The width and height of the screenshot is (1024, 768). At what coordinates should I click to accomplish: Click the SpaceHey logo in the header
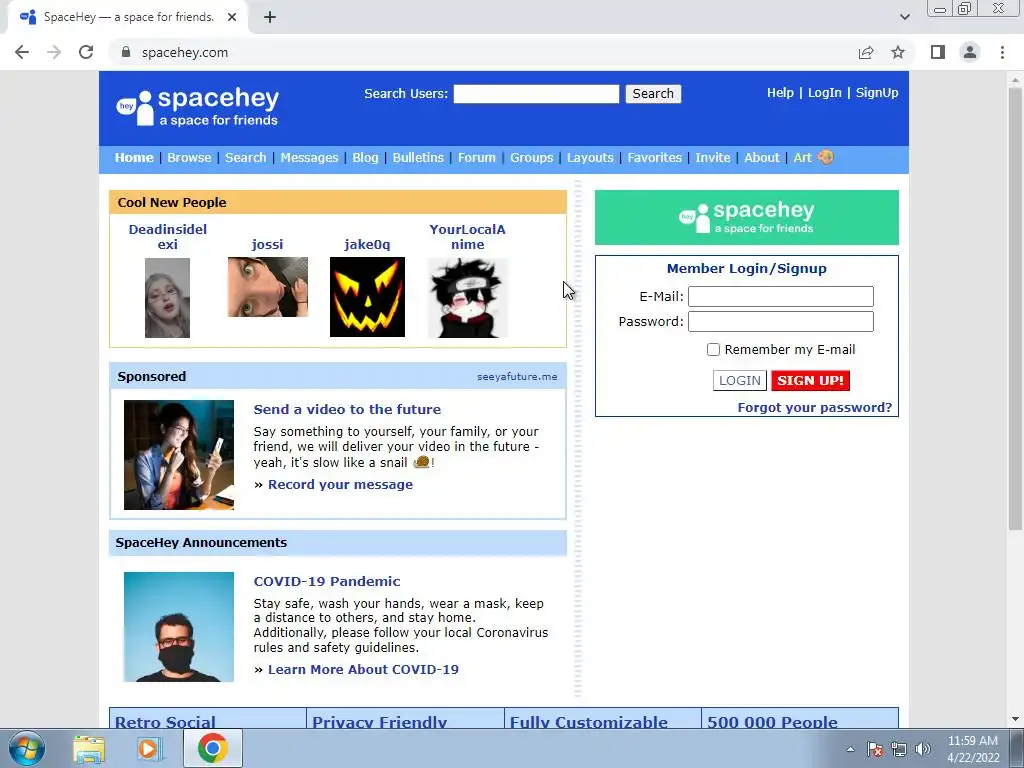coord(197,107)
